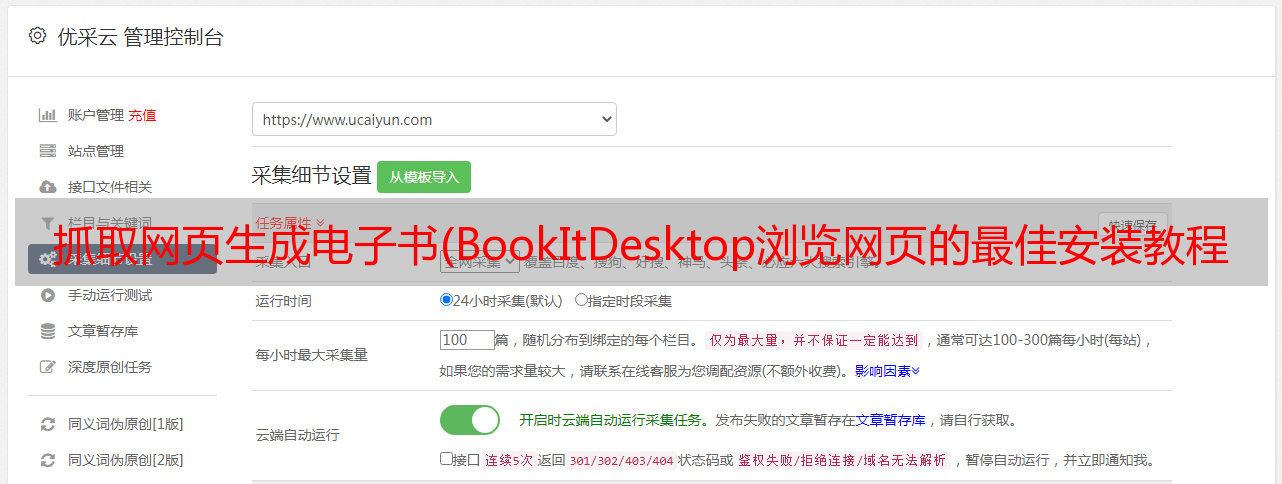Click the refresh icon for 同义词伪原创[2版]
Viewport: 1282px width, 484px height.
47,460
